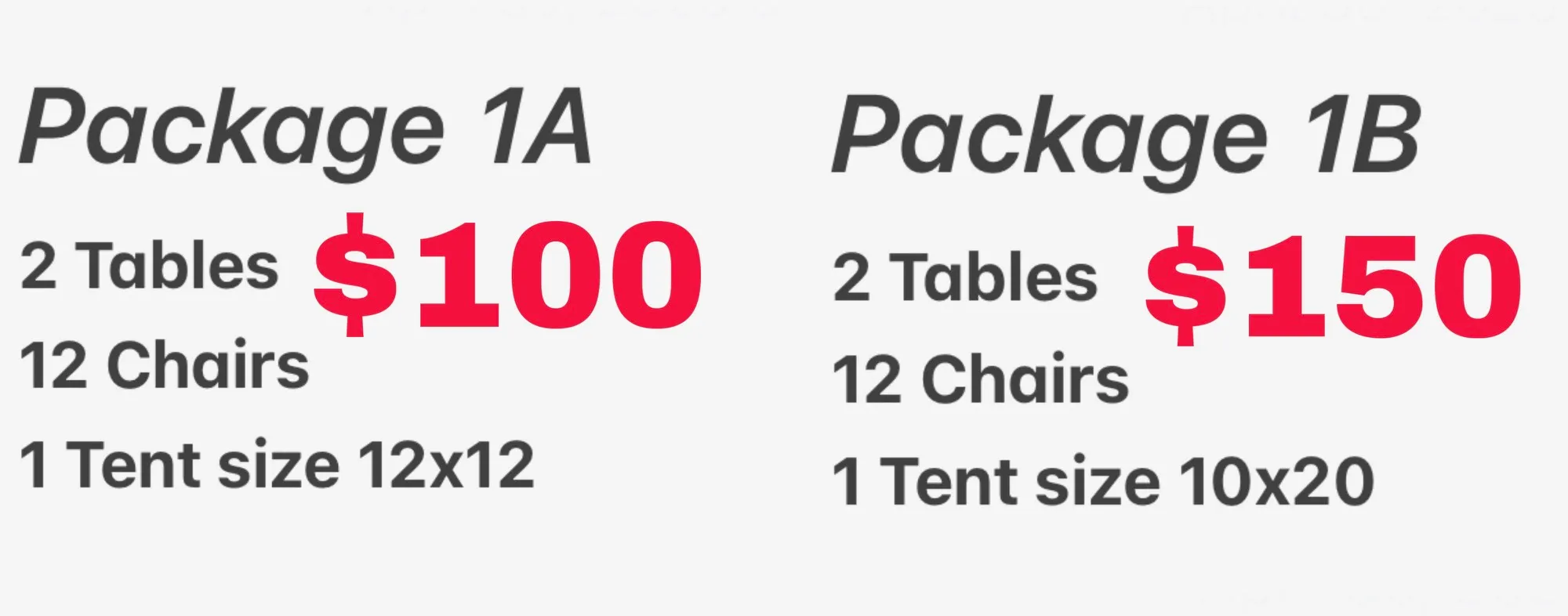Click "2 Tables" under Package 1A

pyautogui.click(x=149, y=266)
